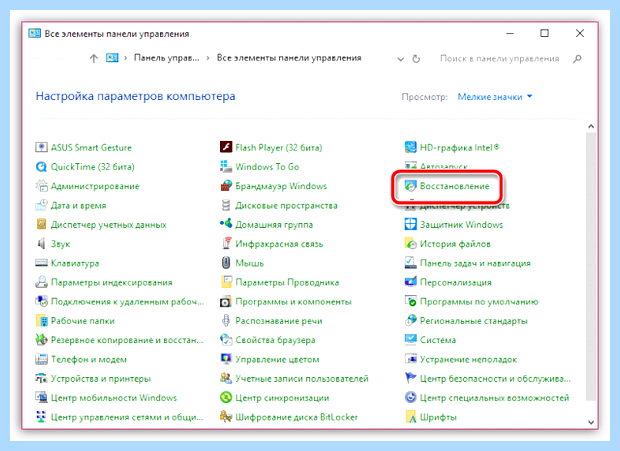Click the Дата и время clock icon

pyautogui.click(x=41, y=206)
